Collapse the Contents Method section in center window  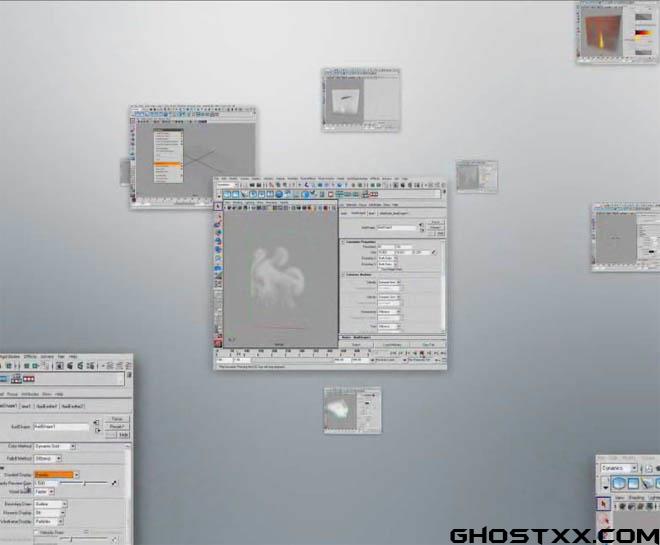pyautogui.click(x=343, y=275)
